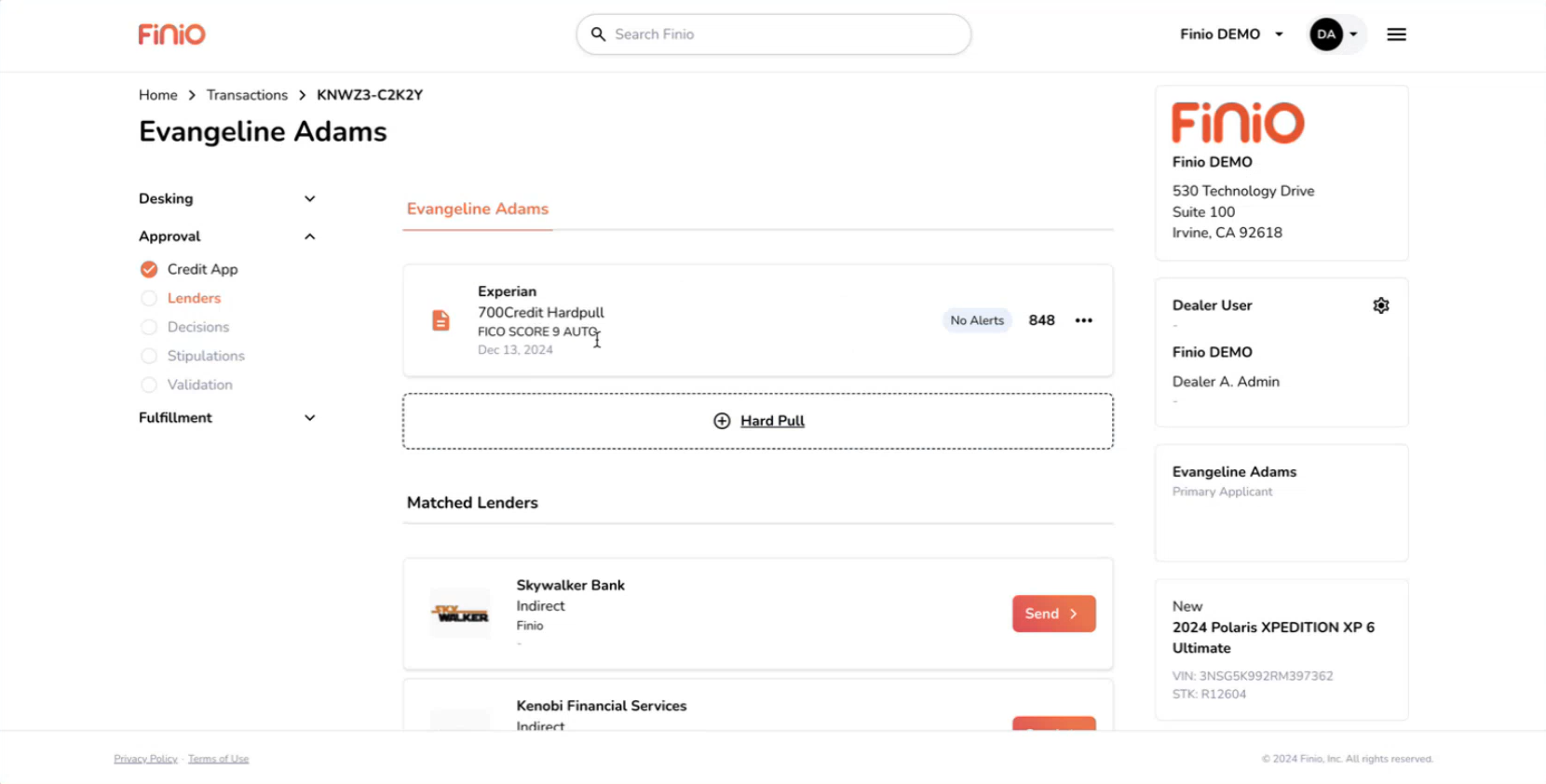Click the Finio logo in the header
This screenshot has width=1546, height=784.
click(x=171, y=34)
